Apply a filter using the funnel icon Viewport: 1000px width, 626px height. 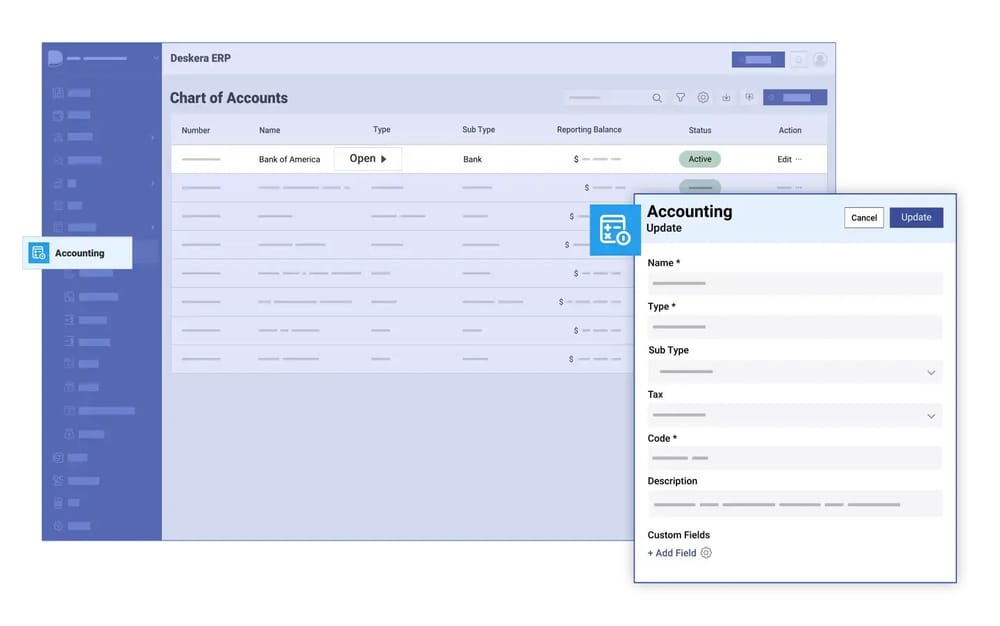click(681, 97)
